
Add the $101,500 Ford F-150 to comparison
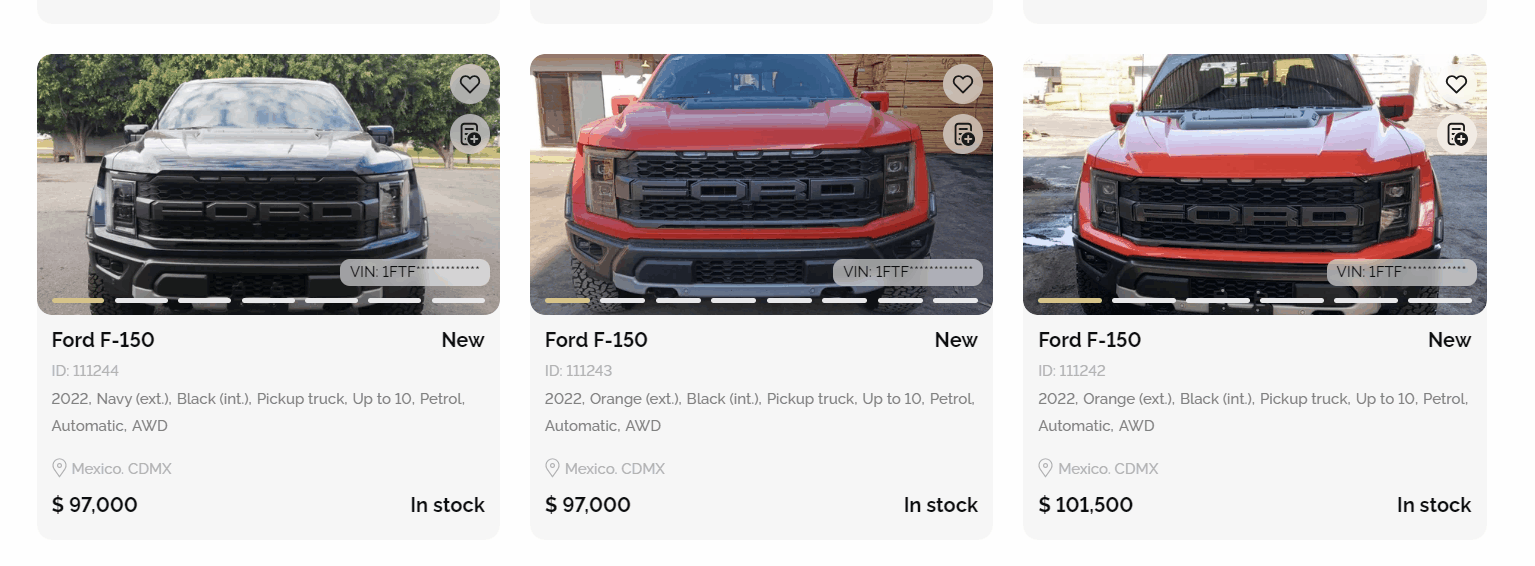(1456, 134)
